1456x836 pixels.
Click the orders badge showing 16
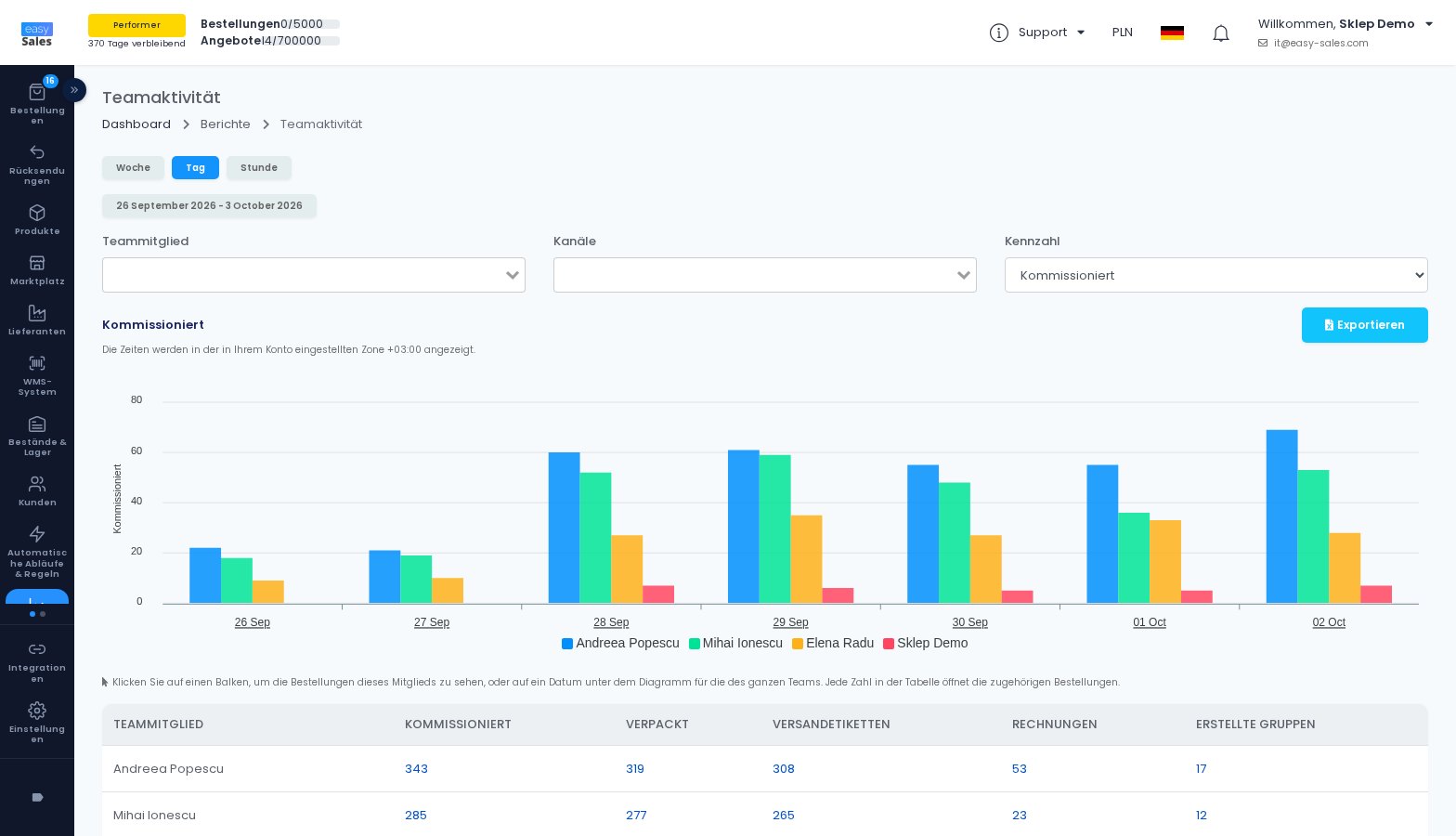(50, 81)
